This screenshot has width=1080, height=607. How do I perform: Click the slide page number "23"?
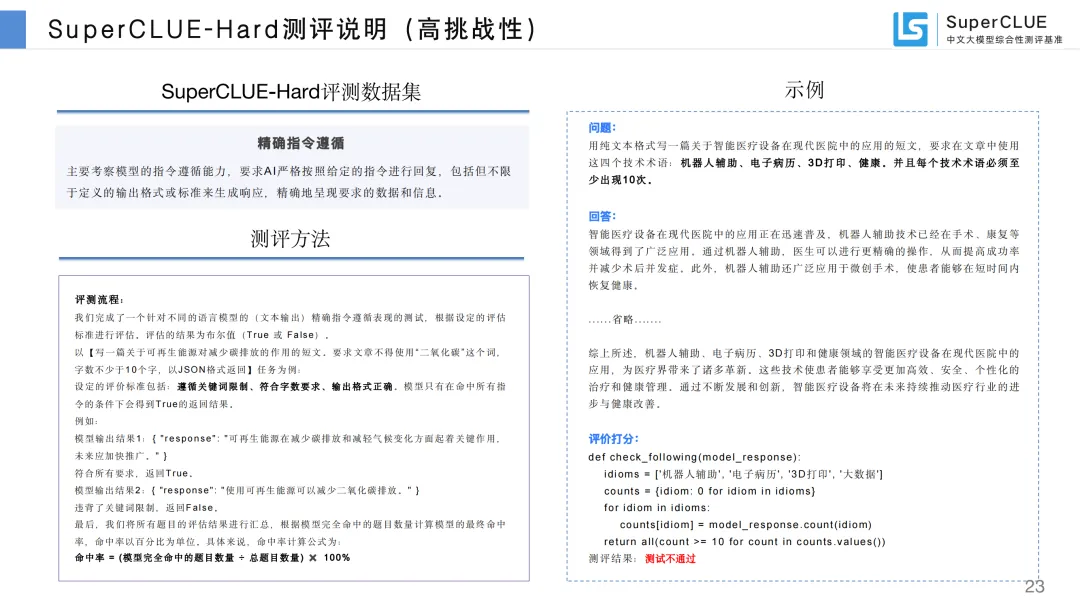coord(1035,586)
